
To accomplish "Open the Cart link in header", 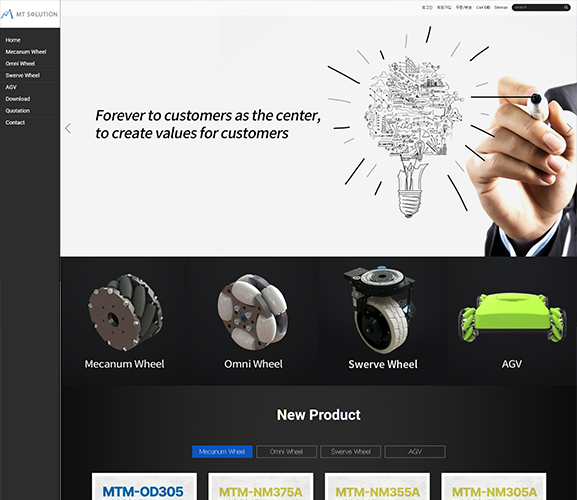I will pyautogui.click(x=483, y=7).
